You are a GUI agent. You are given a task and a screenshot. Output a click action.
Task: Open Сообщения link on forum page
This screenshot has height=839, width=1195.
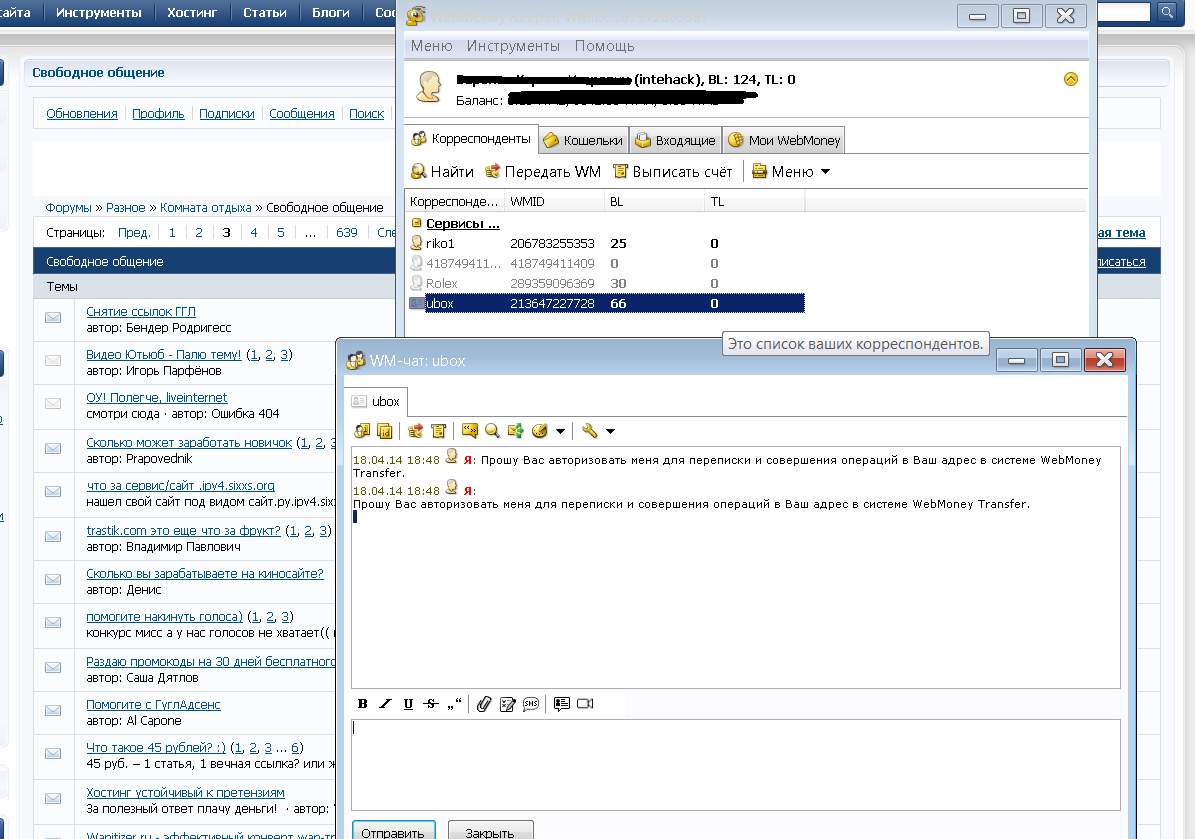[x=302, y=114]
